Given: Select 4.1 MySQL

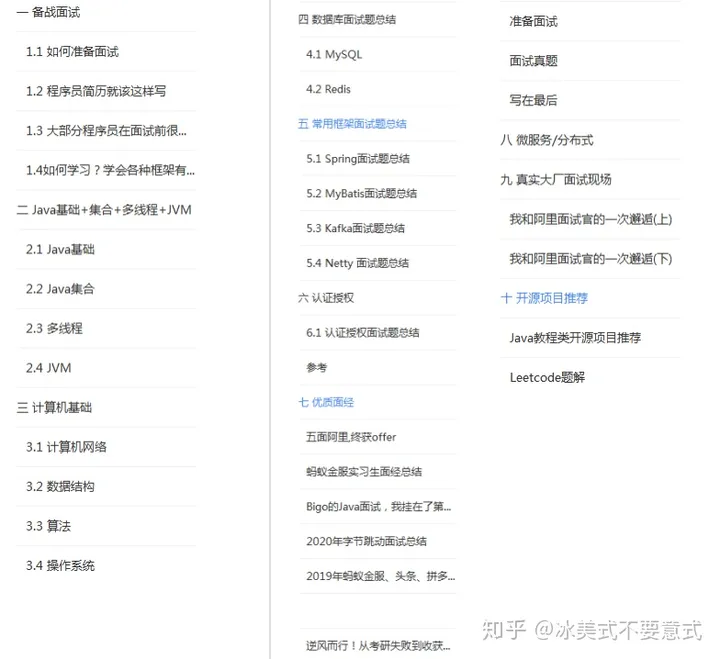Looking at the screenshot, I should pos(334,55).
